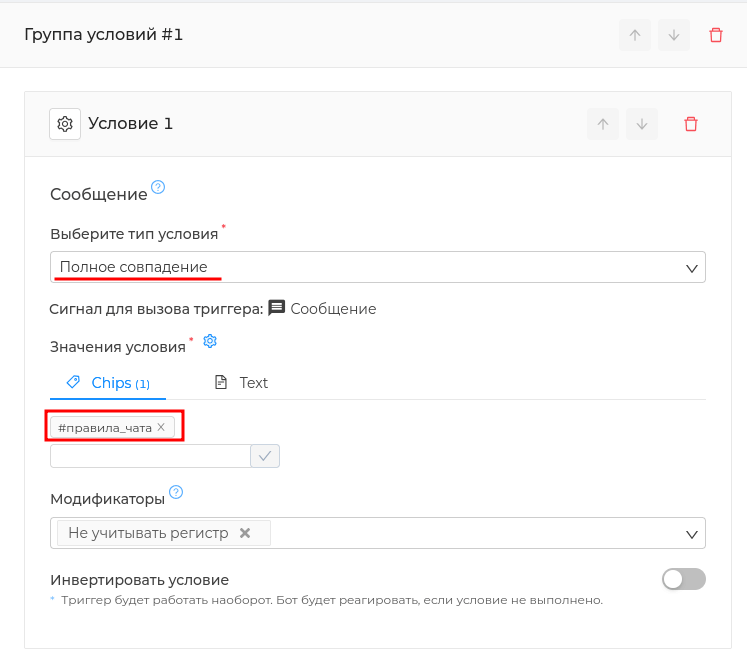
Task: Switch to the Chips tab
Action: (108, 383)
